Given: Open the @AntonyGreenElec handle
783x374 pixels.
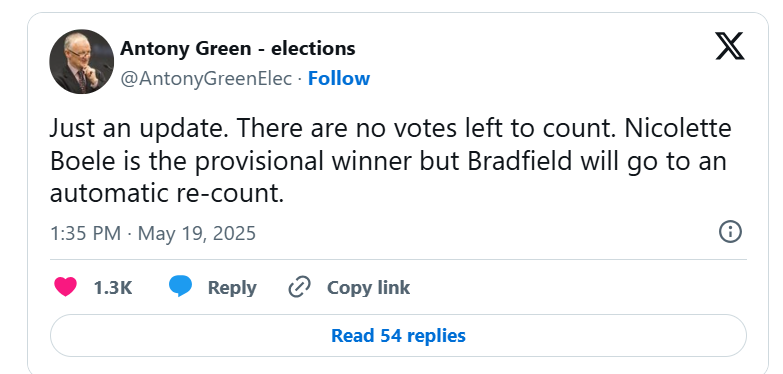Looking at the screenshot, I should click(x=206, y=78).
